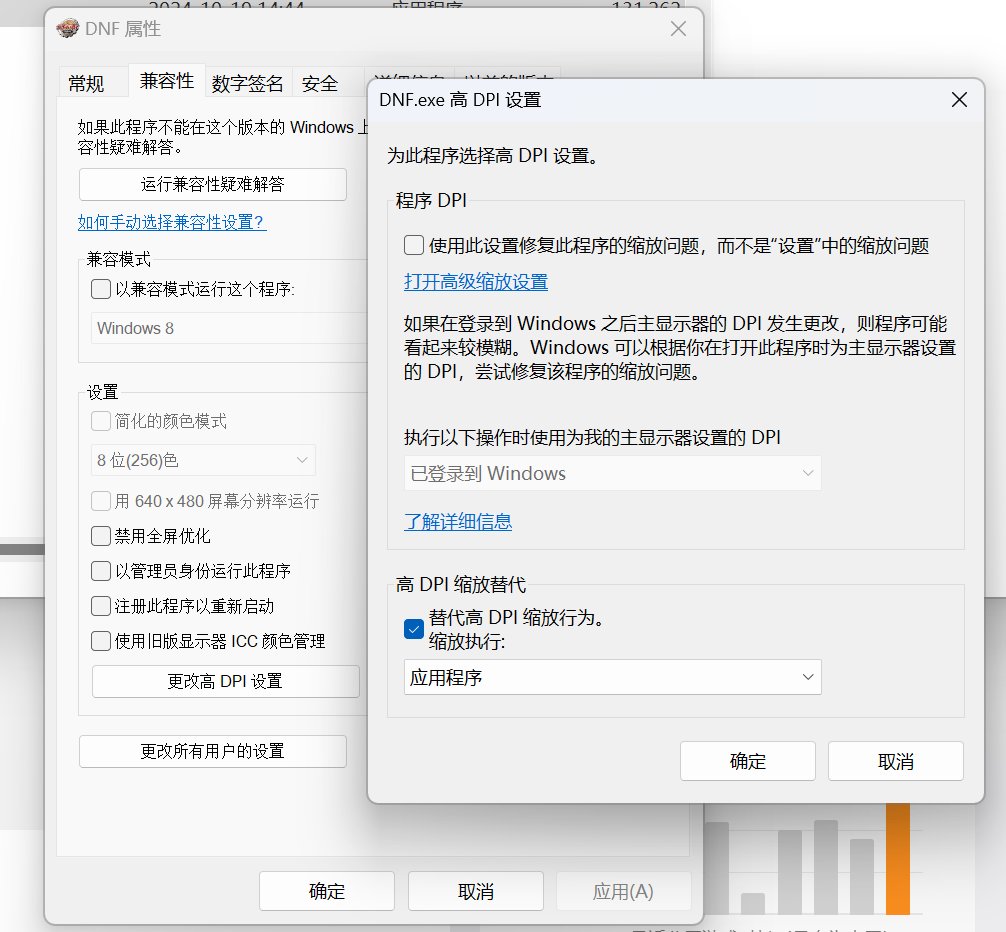1006x932 pixels.
Task: Click 取消 in the DNF properties window
Action: 476,891
